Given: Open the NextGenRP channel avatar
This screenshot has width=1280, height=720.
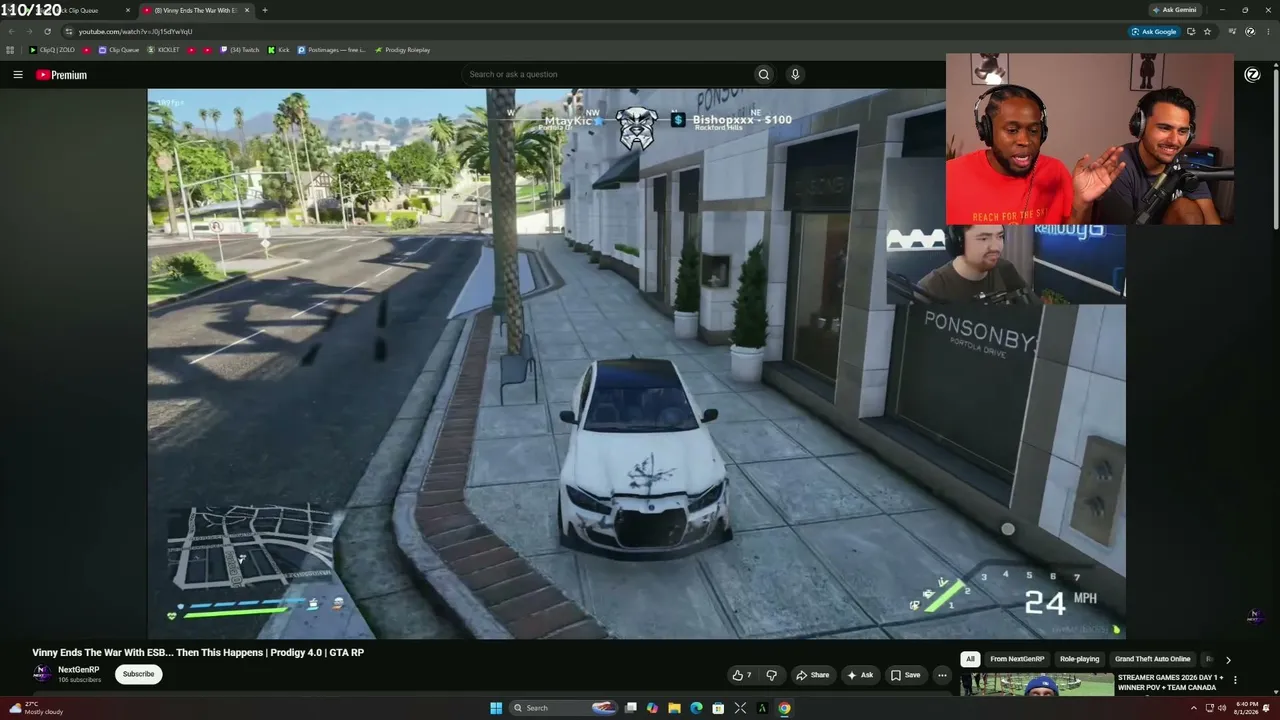Looking at the screenshot, I should click(x=42, y=674).
